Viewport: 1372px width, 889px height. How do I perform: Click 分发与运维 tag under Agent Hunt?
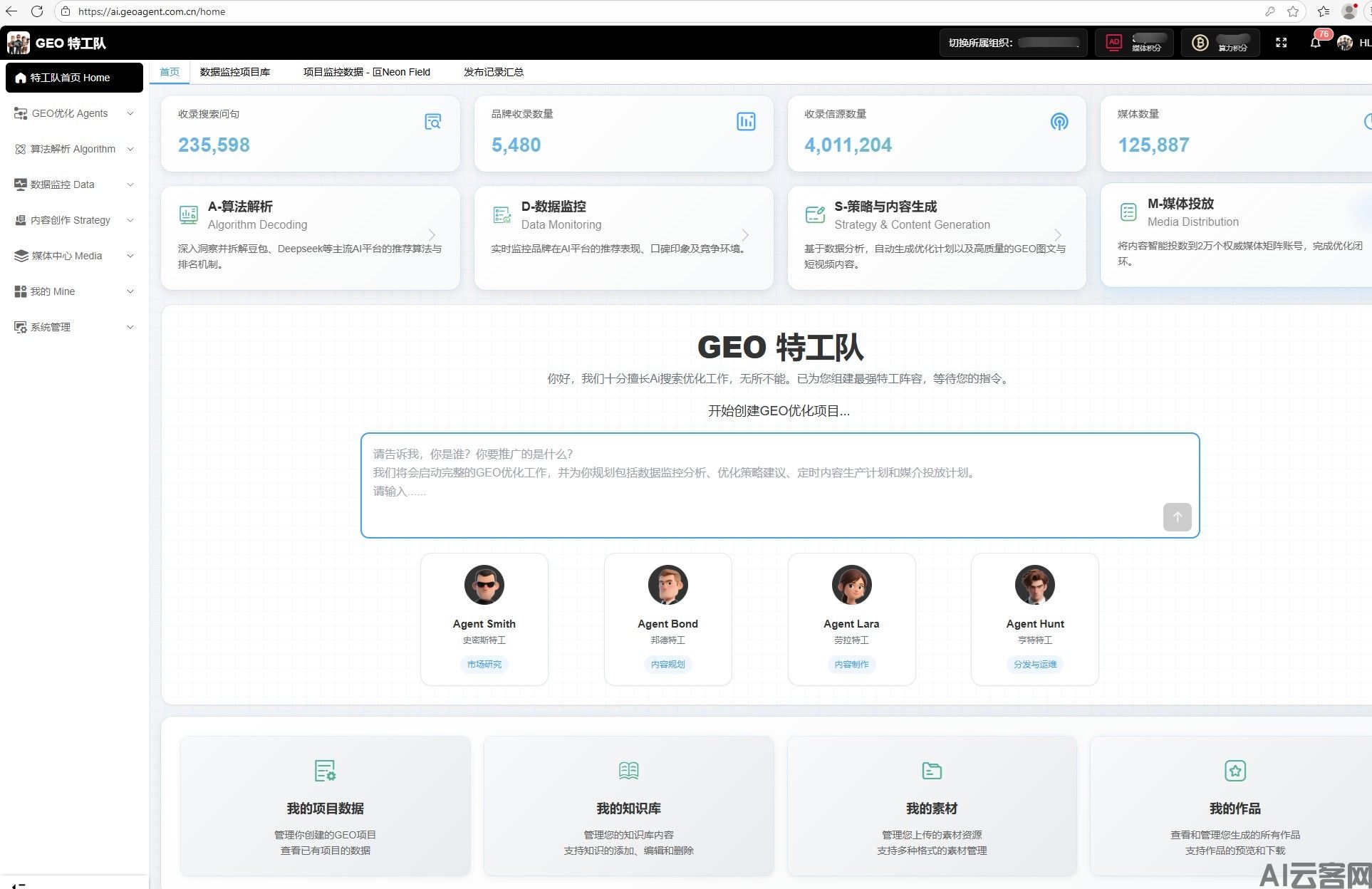[x=1035, y=664]
